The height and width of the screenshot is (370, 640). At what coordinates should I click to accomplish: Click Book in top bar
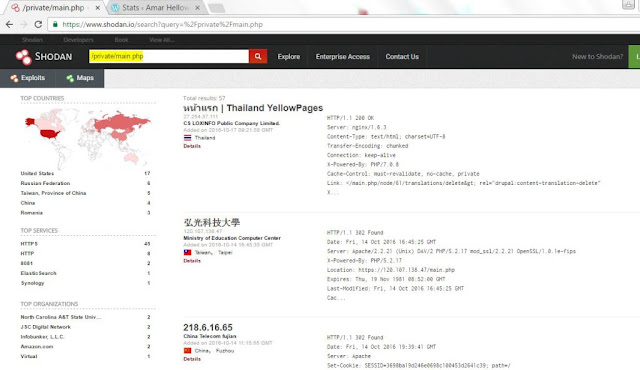[x=121, y=40]
